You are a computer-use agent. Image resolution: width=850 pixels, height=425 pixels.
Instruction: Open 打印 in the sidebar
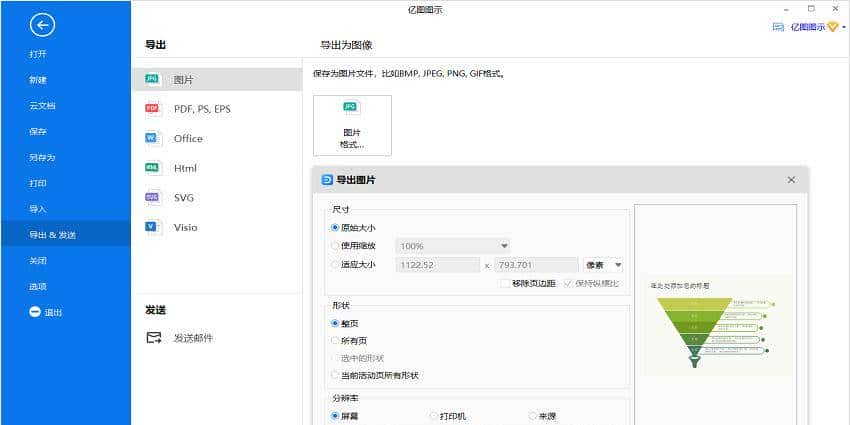pyautogui.click(x=38, y=183)
